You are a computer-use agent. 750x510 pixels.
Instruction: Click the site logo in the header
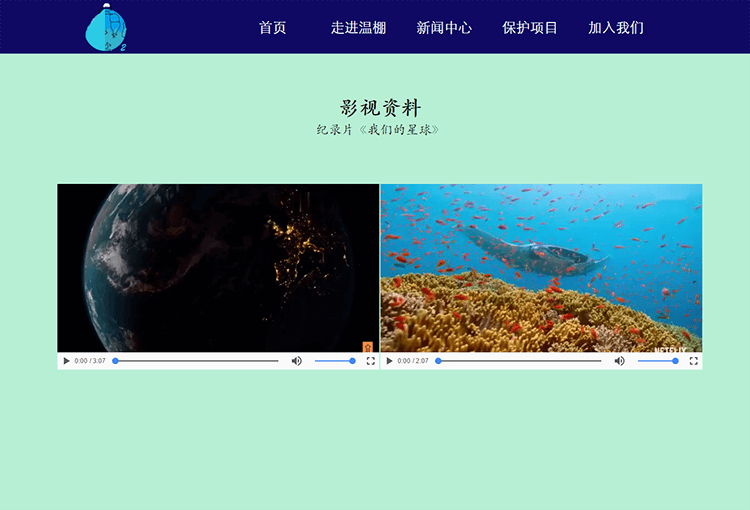[106, 27]
